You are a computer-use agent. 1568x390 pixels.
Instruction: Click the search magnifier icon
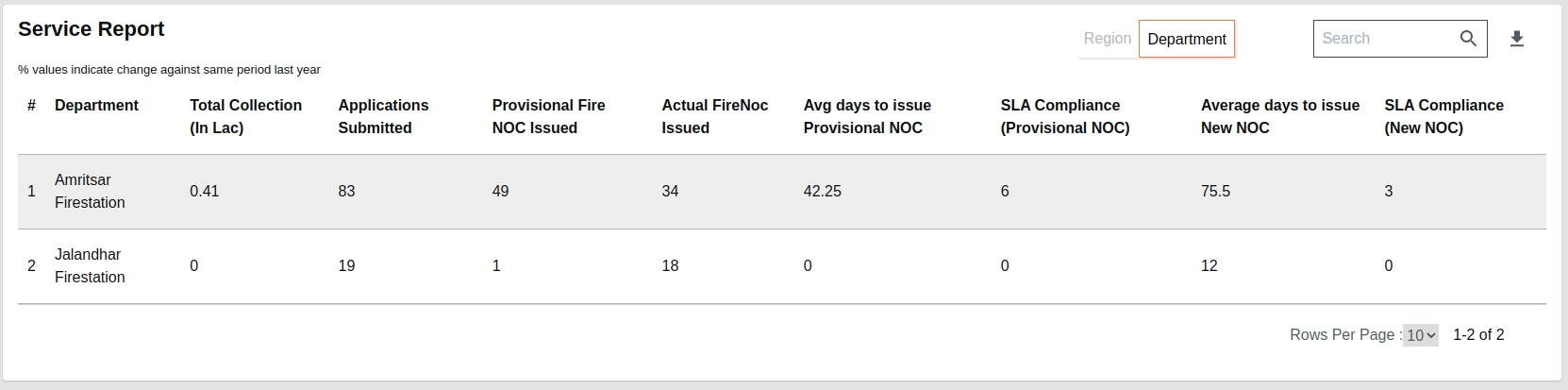pyautogui.click(x=1468, y=39)
